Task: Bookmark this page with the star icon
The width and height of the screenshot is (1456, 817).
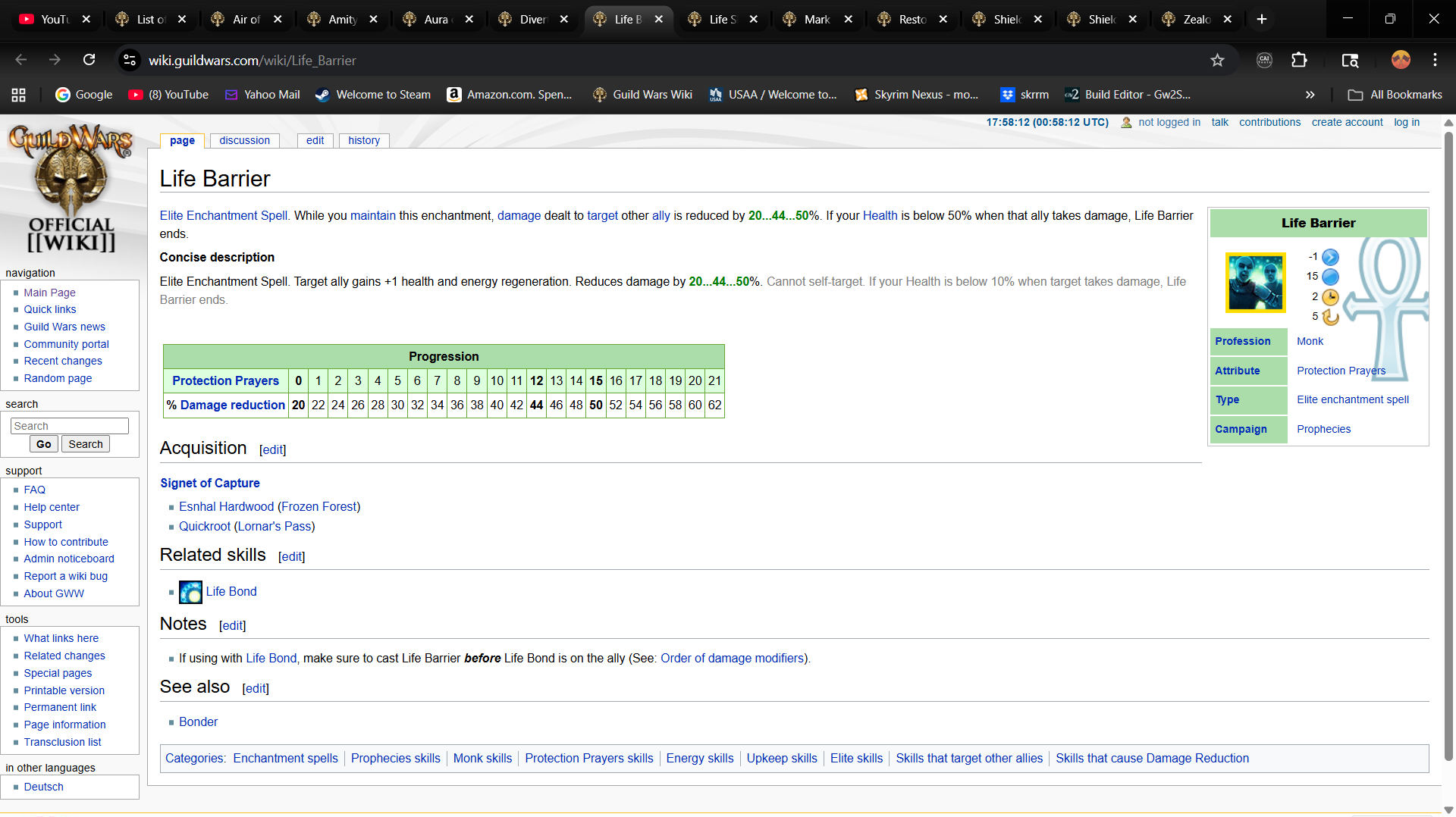Action: [1217, 60]
